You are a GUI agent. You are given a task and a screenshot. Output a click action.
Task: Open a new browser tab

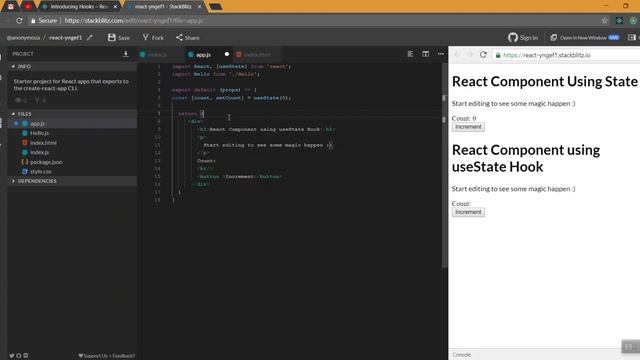point(216,7)
